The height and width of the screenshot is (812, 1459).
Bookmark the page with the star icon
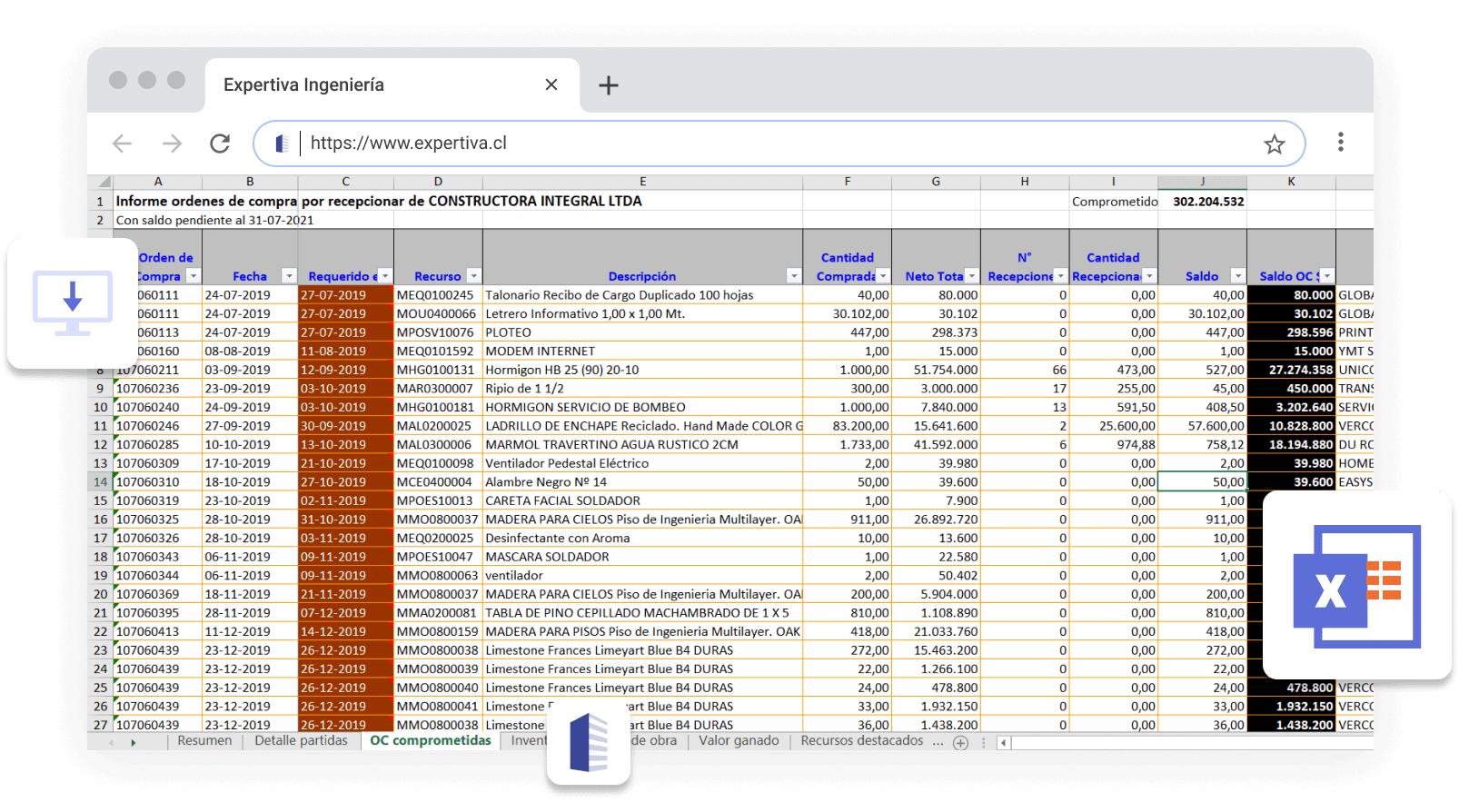1274,144
